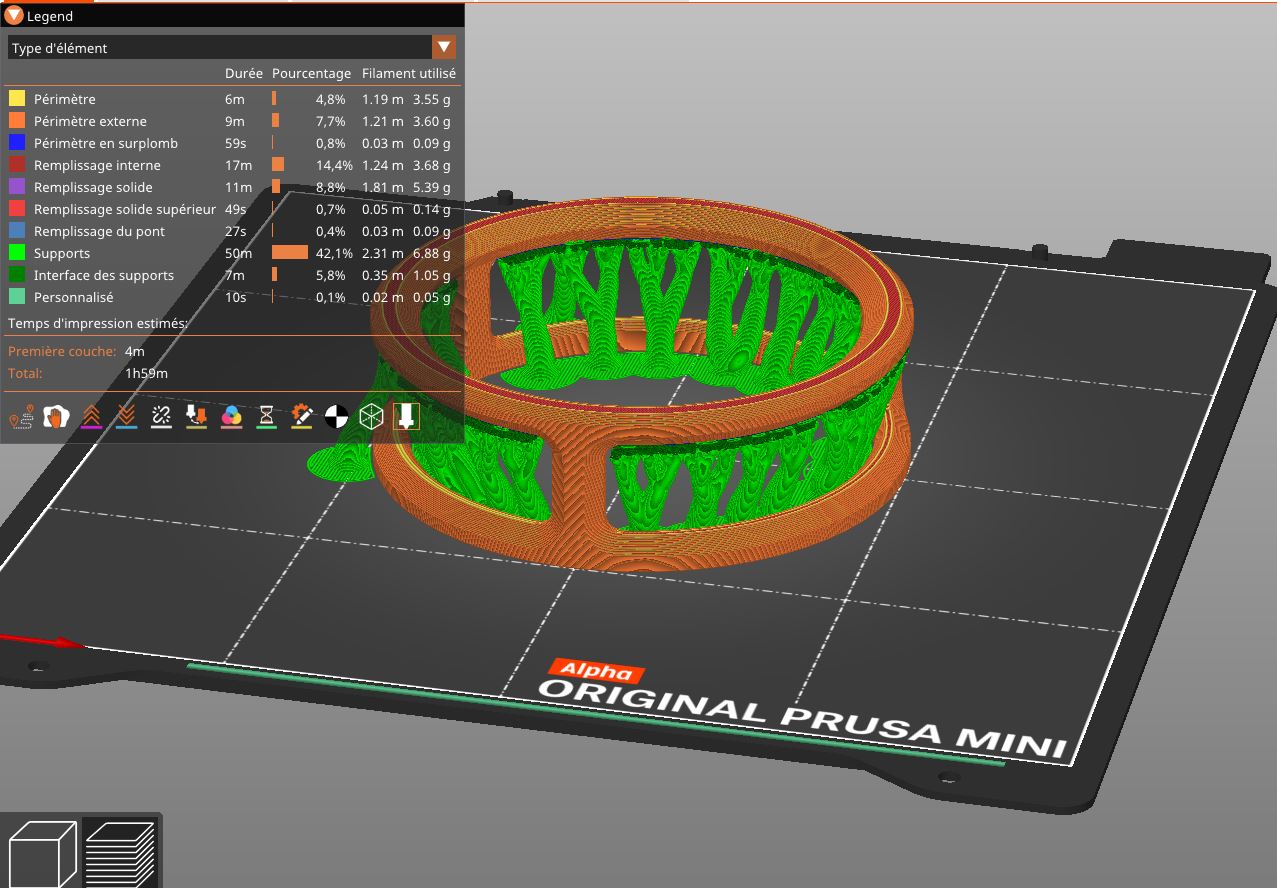
Task: Toggle retractions up-chevrons icon
Action: [91, 417]
